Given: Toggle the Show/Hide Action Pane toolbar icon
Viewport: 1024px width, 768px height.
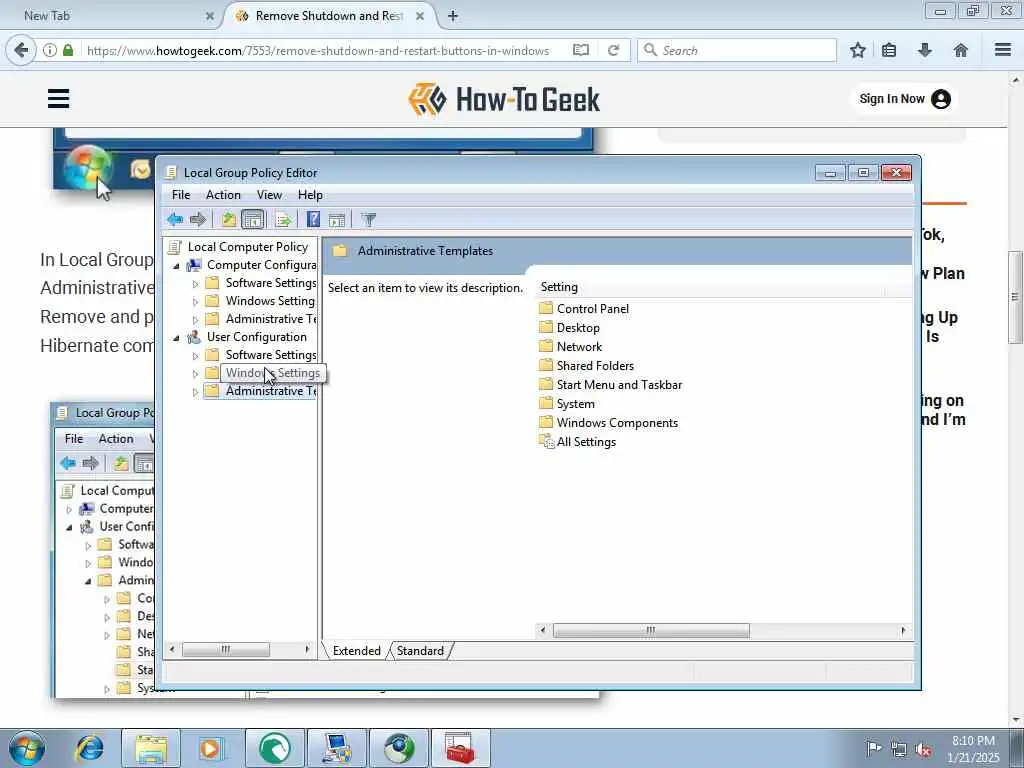Looking at the screenshot, I should (337, 220).
